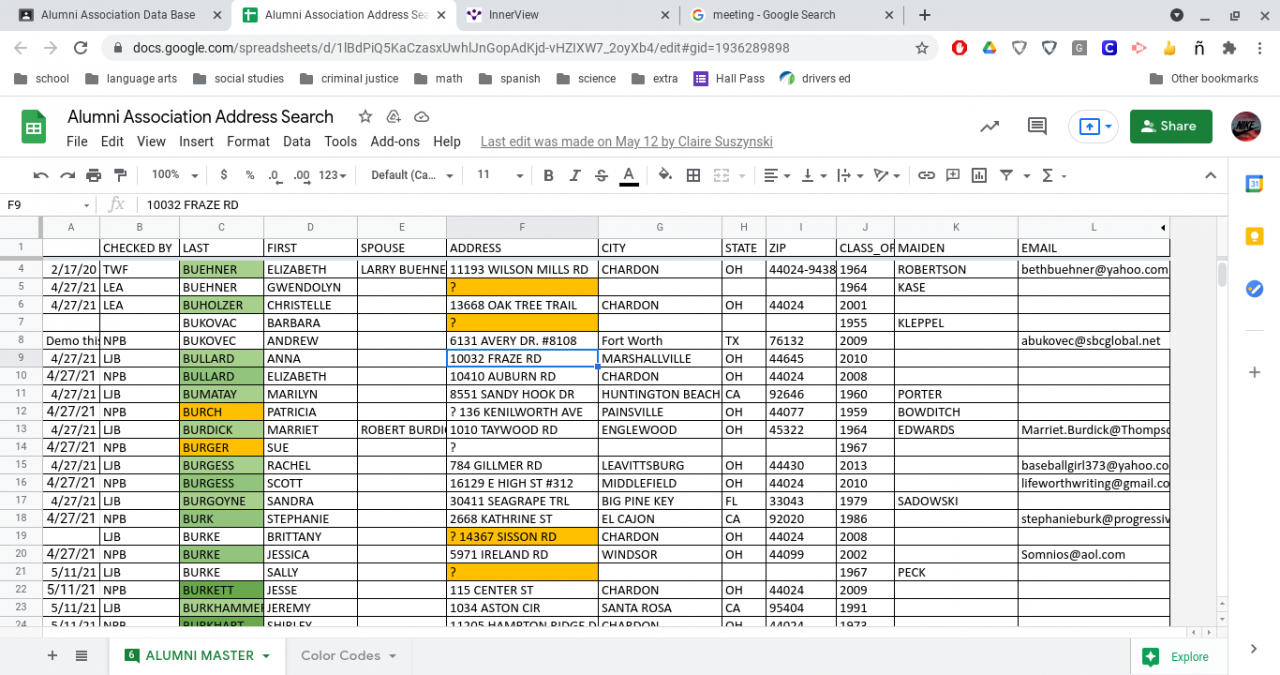
Task: Open comment history icon
Action: [x=1037, y=126]
